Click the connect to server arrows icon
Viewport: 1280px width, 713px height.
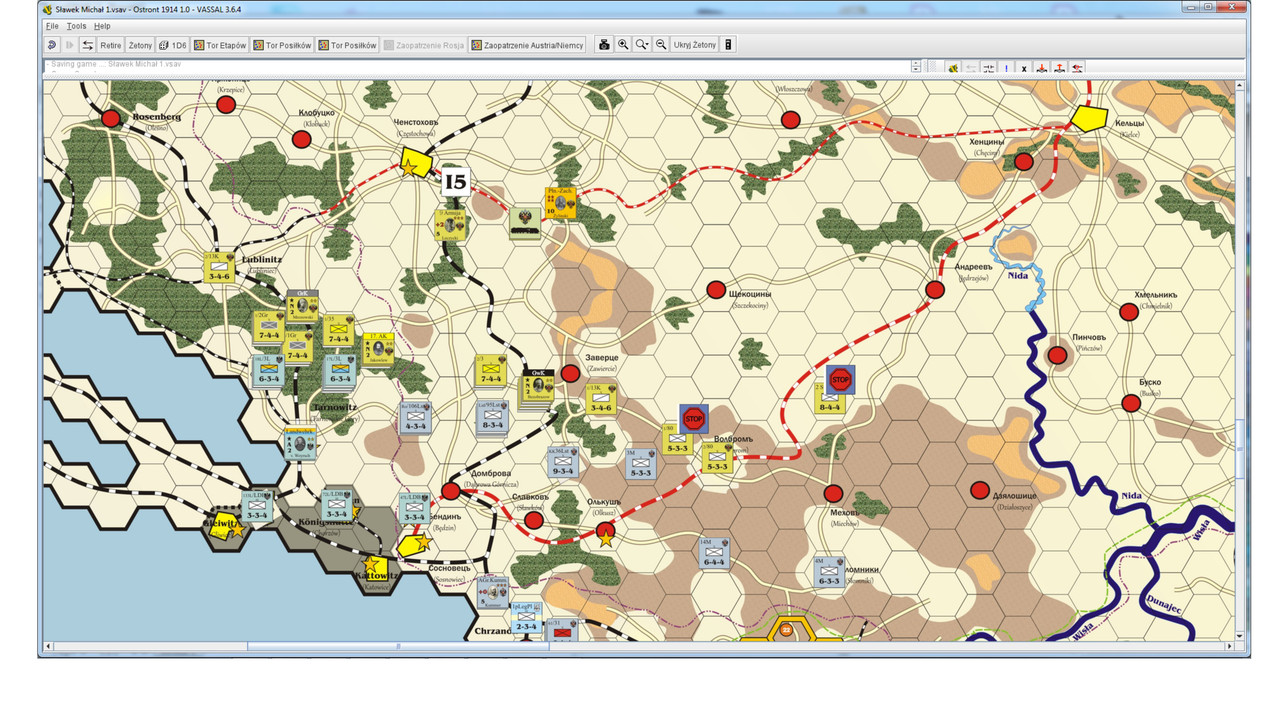pos(87,45)
